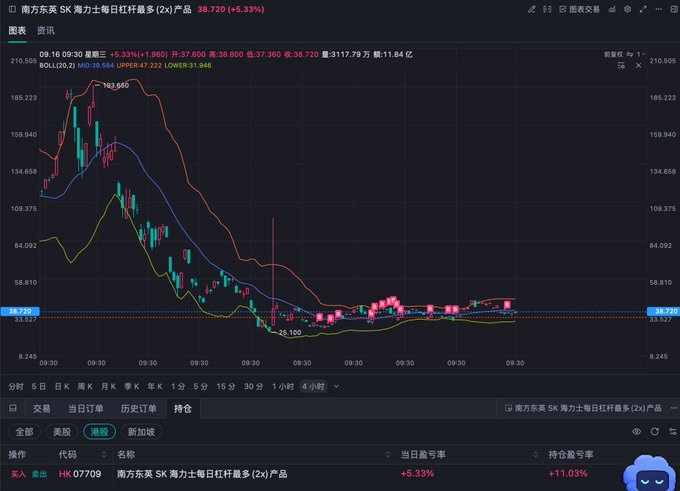This screenshot has width=680, height=491.
Task: Click linked stock label in trading panel header
Action: tap(583, 408)
